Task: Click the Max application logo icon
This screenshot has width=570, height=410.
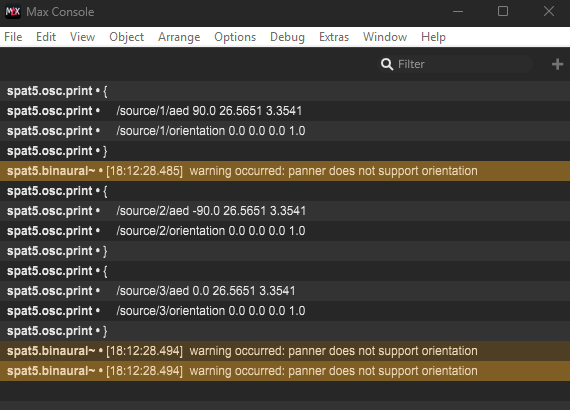Action: (x=13, y=12)
